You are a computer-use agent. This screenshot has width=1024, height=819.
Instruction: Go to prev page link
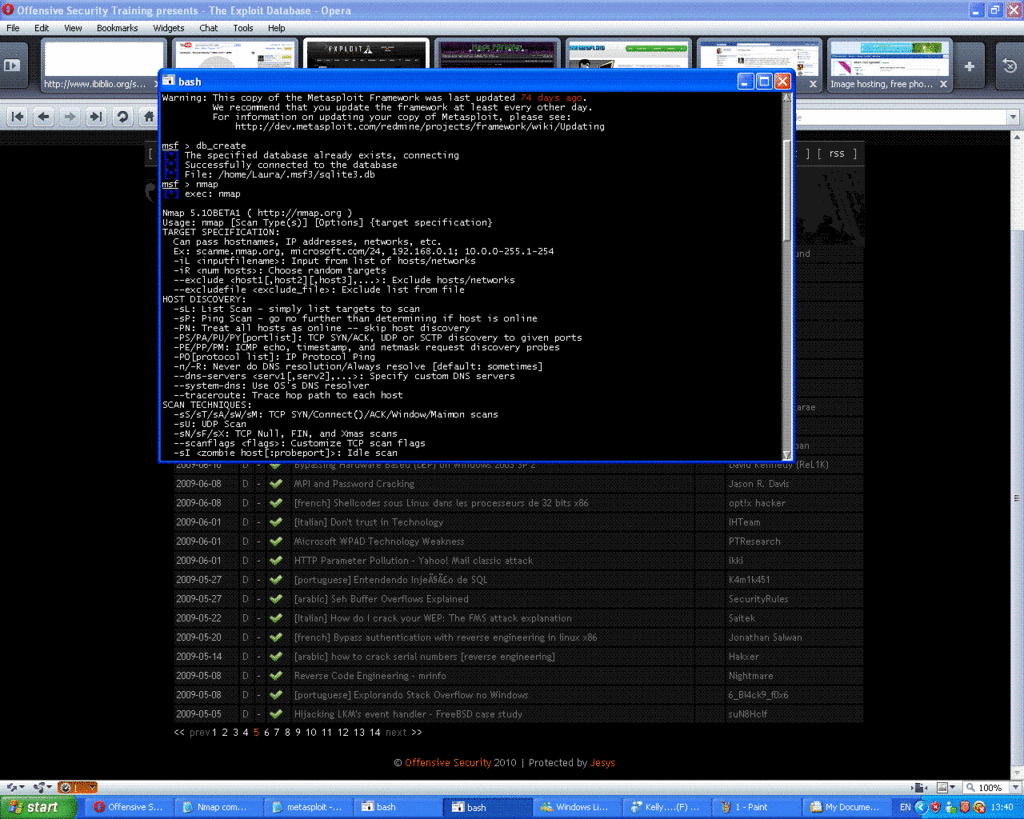point(199,733)
